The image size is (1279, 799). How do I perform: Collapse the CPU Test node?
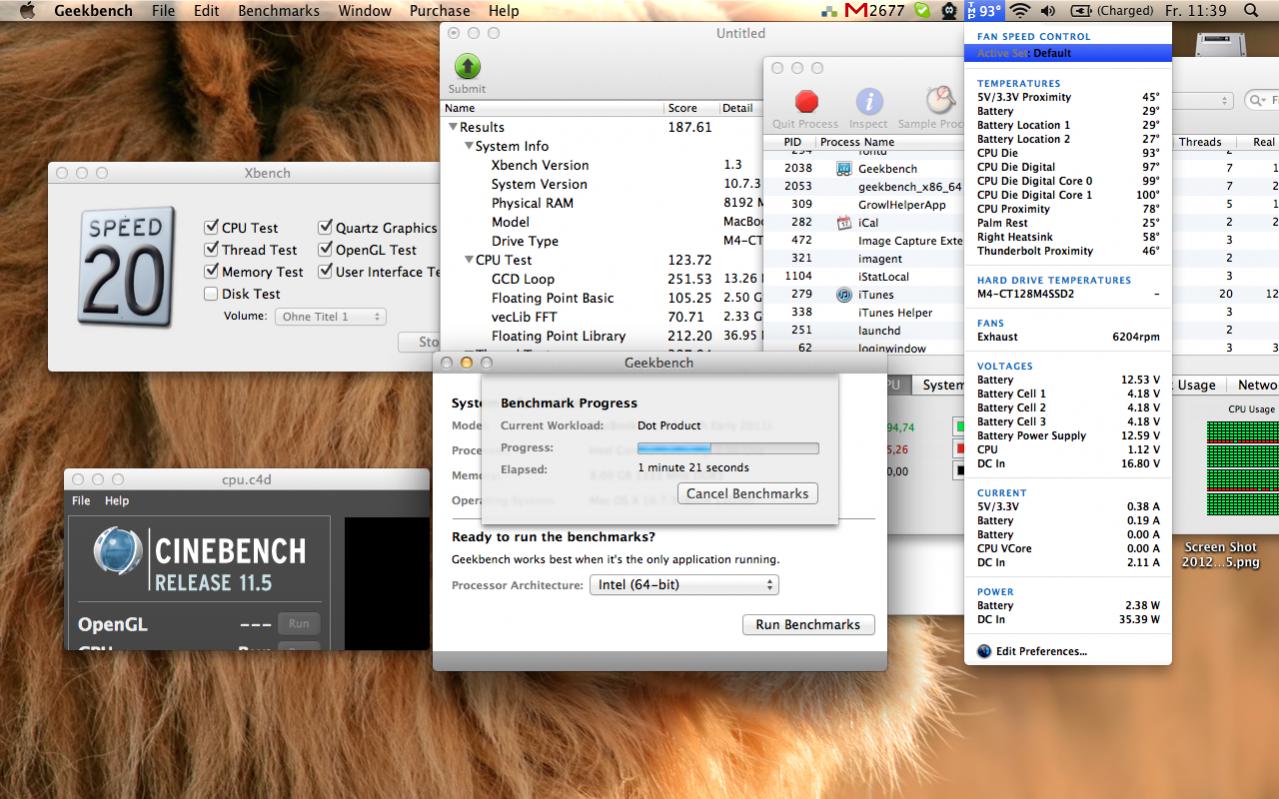[x=468, y=260]
